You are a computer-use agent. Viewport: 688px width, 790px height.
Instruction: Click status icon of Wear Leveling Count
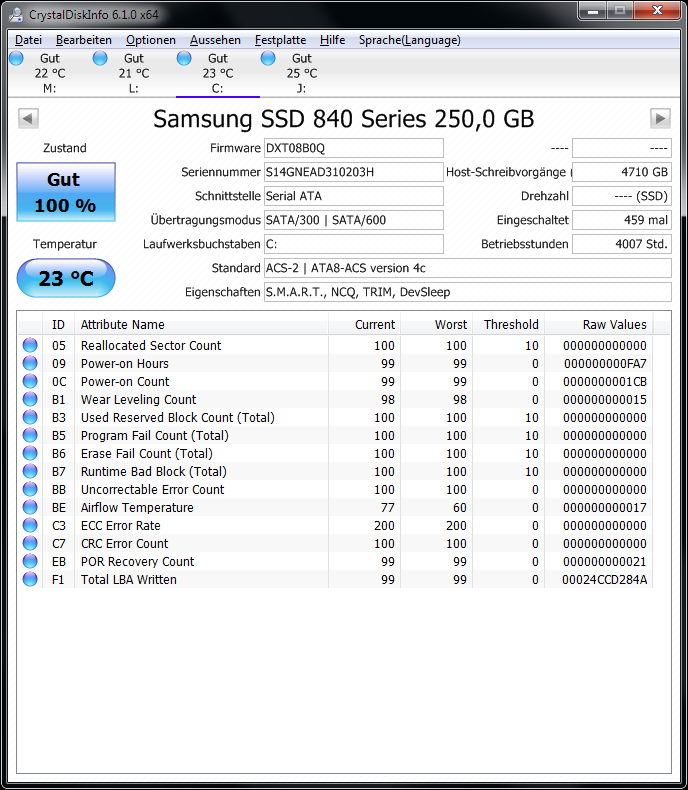point(30,399)
